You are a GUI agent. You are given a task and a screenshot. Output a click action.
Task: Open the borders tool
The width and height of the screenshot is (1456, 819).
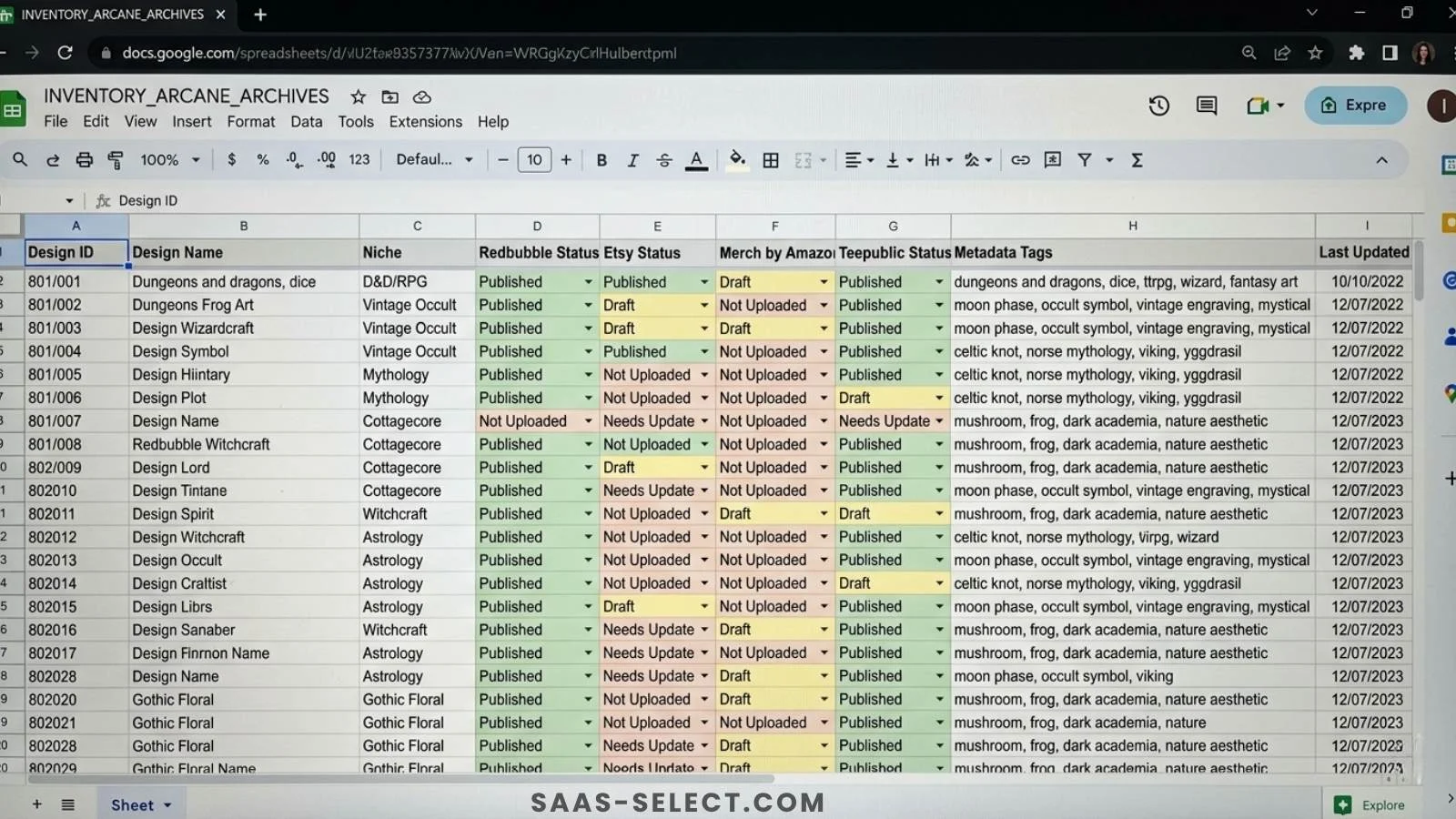point(771,160)
